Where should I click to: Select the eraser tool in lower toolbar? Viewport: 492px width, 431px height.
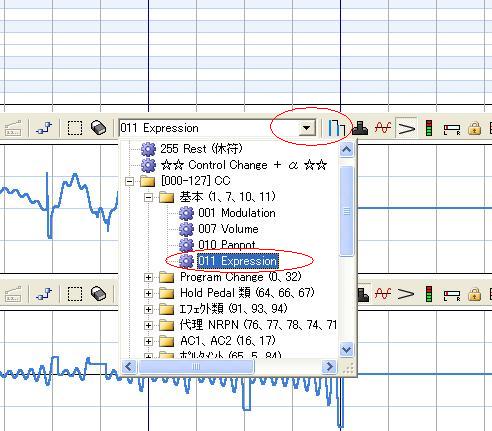coord(98,294)
